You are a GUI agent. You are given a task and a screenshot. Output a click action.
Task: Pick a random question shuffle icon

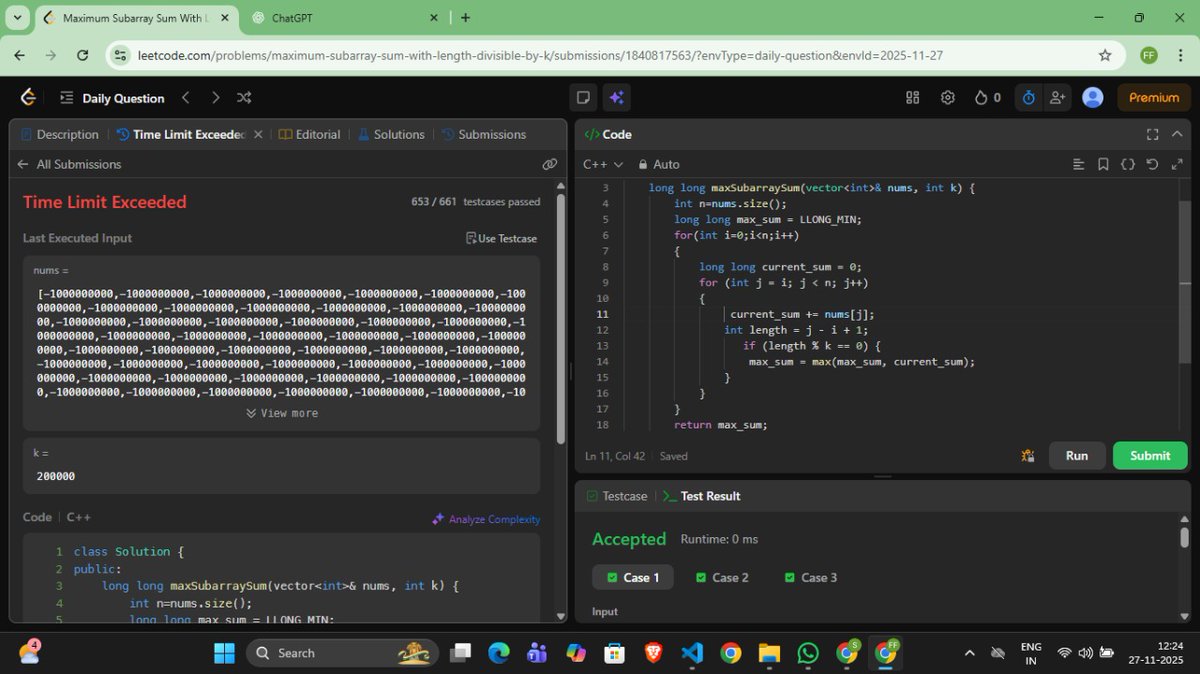point(244,97)
